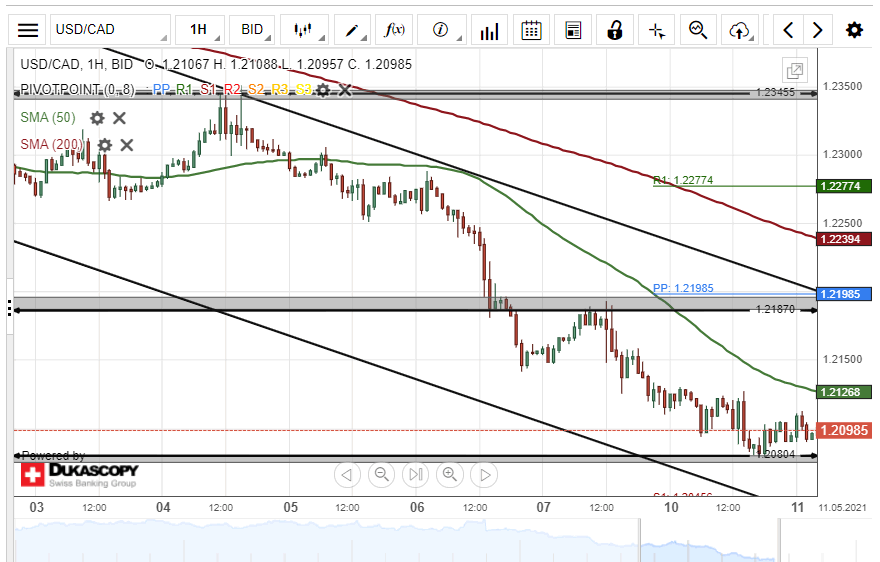This screenshot has height=562, width=880.
Task: Click the left panel drag handle dots
Action: [10, 308]
